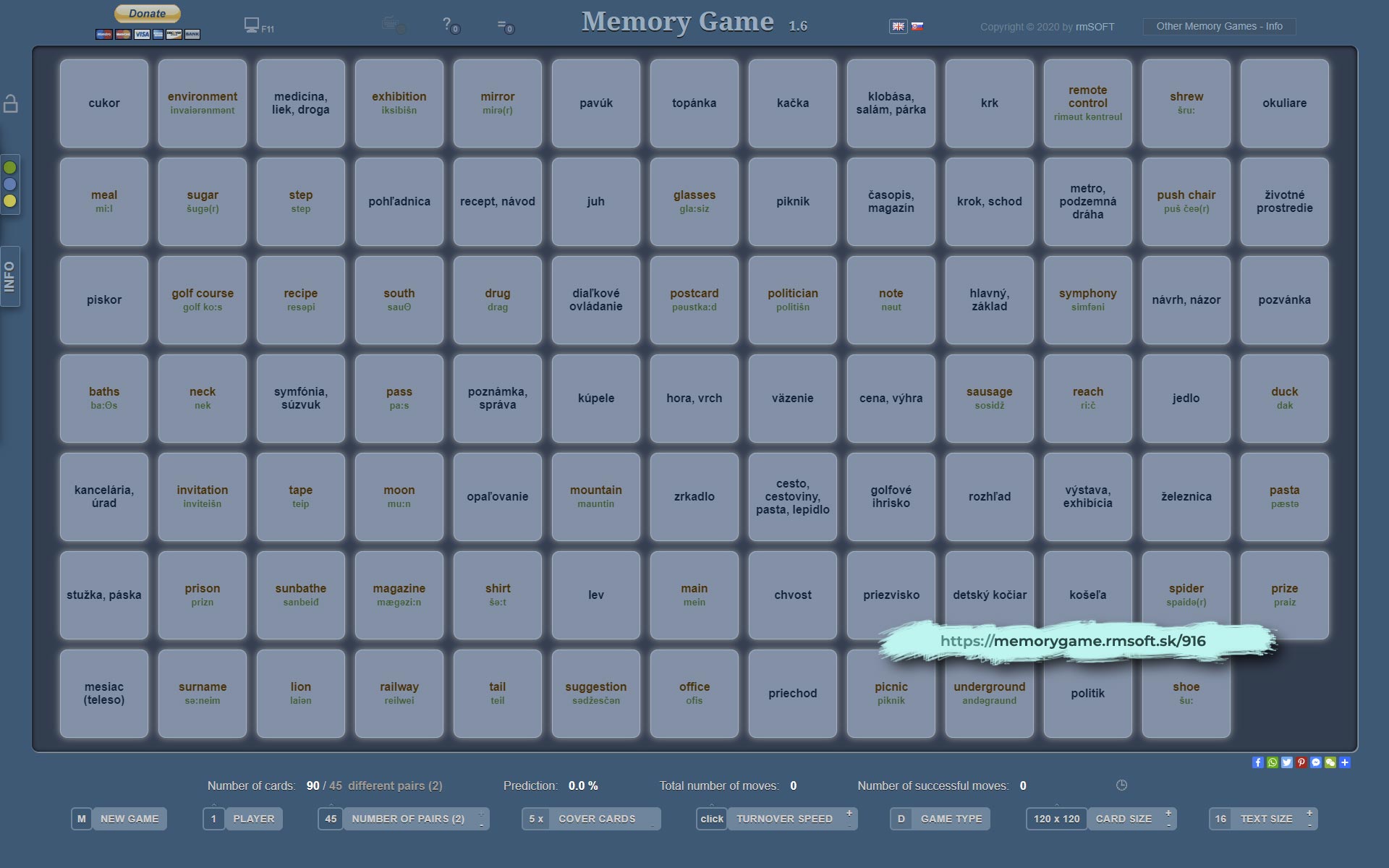This screenshot has height=868, width=1389.
Task: Click the Donate button
Action: (x=148, y=14)
